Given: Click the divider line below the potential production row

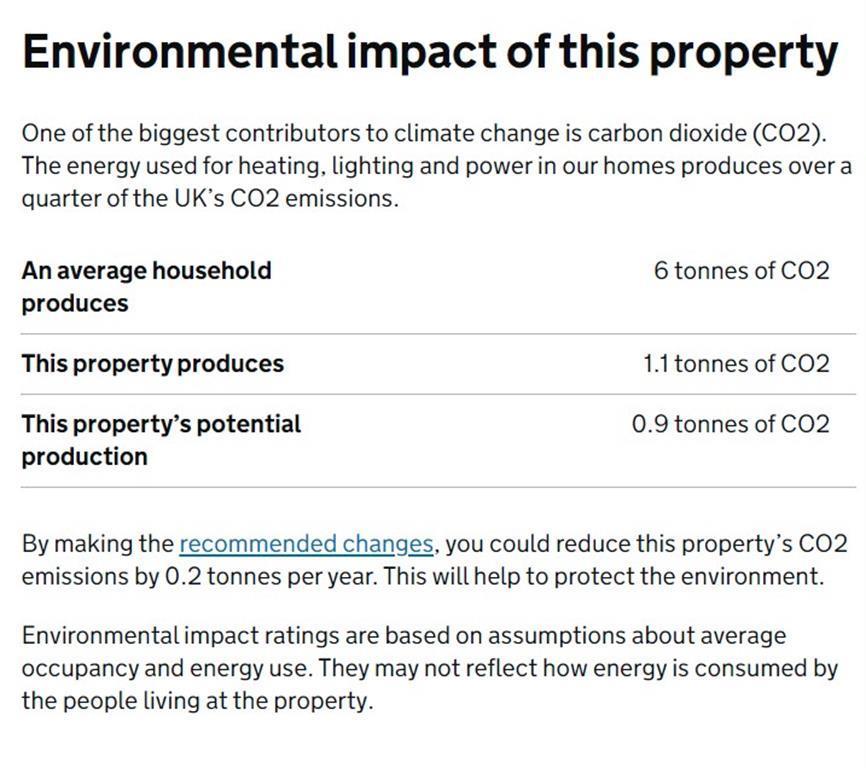Looking at the screenshot, I should [x=439, y=488].
